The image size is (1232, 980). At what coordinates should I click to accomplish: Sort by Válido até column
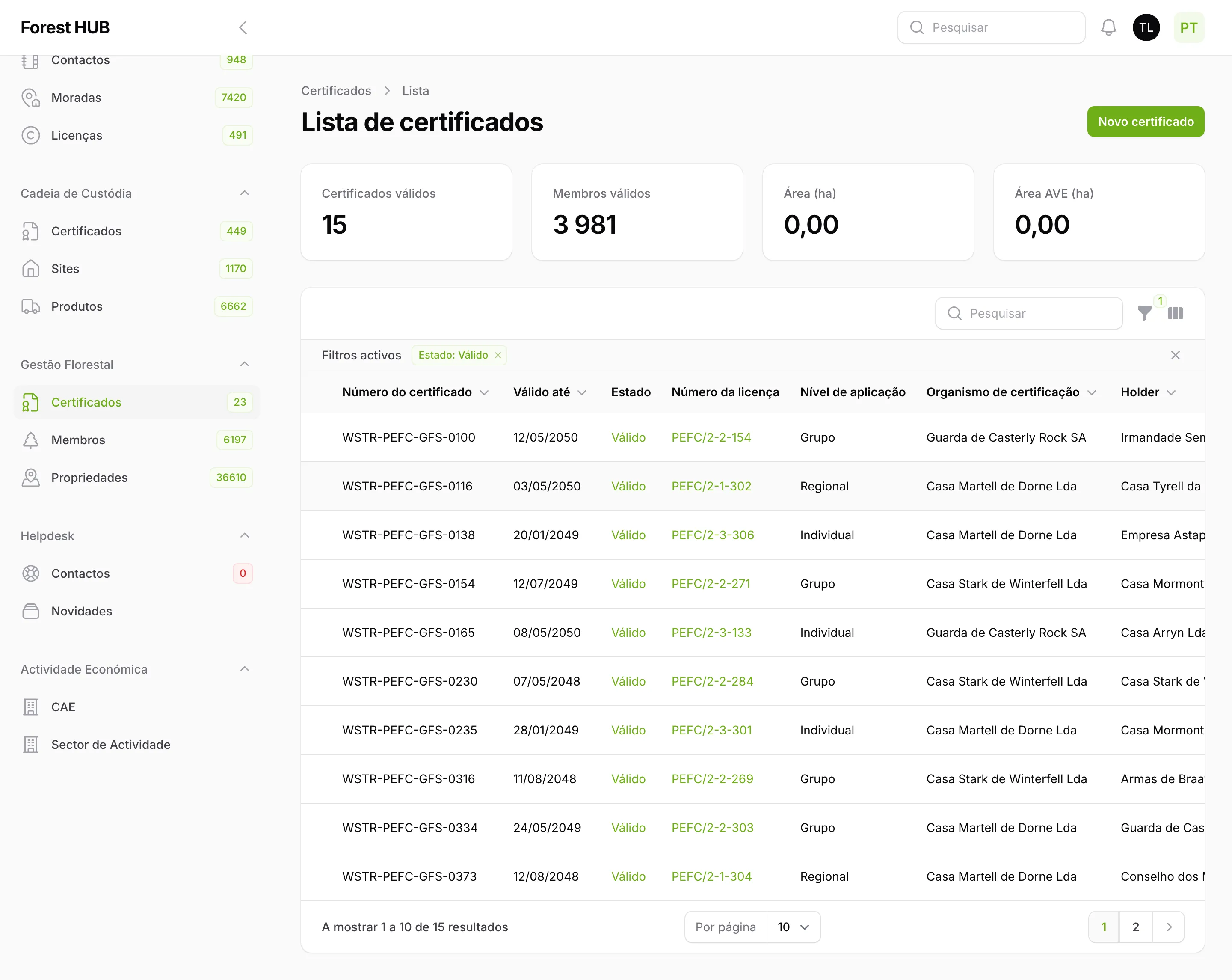click(550, 392)
